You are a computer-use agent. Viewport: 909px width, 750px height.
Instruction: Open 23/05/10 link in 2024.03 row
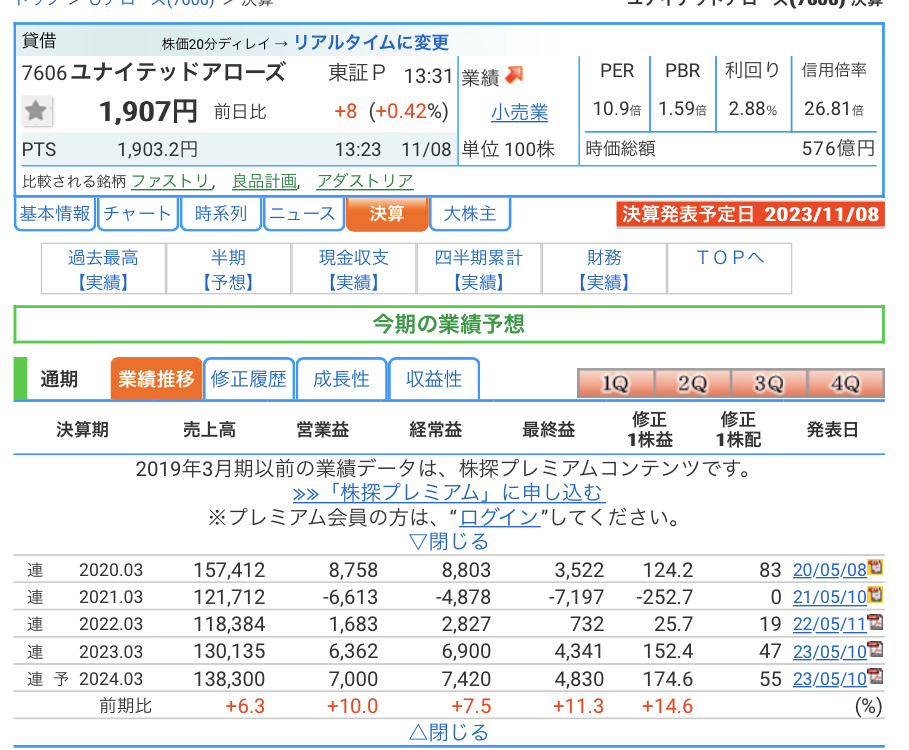pos(830,679)
